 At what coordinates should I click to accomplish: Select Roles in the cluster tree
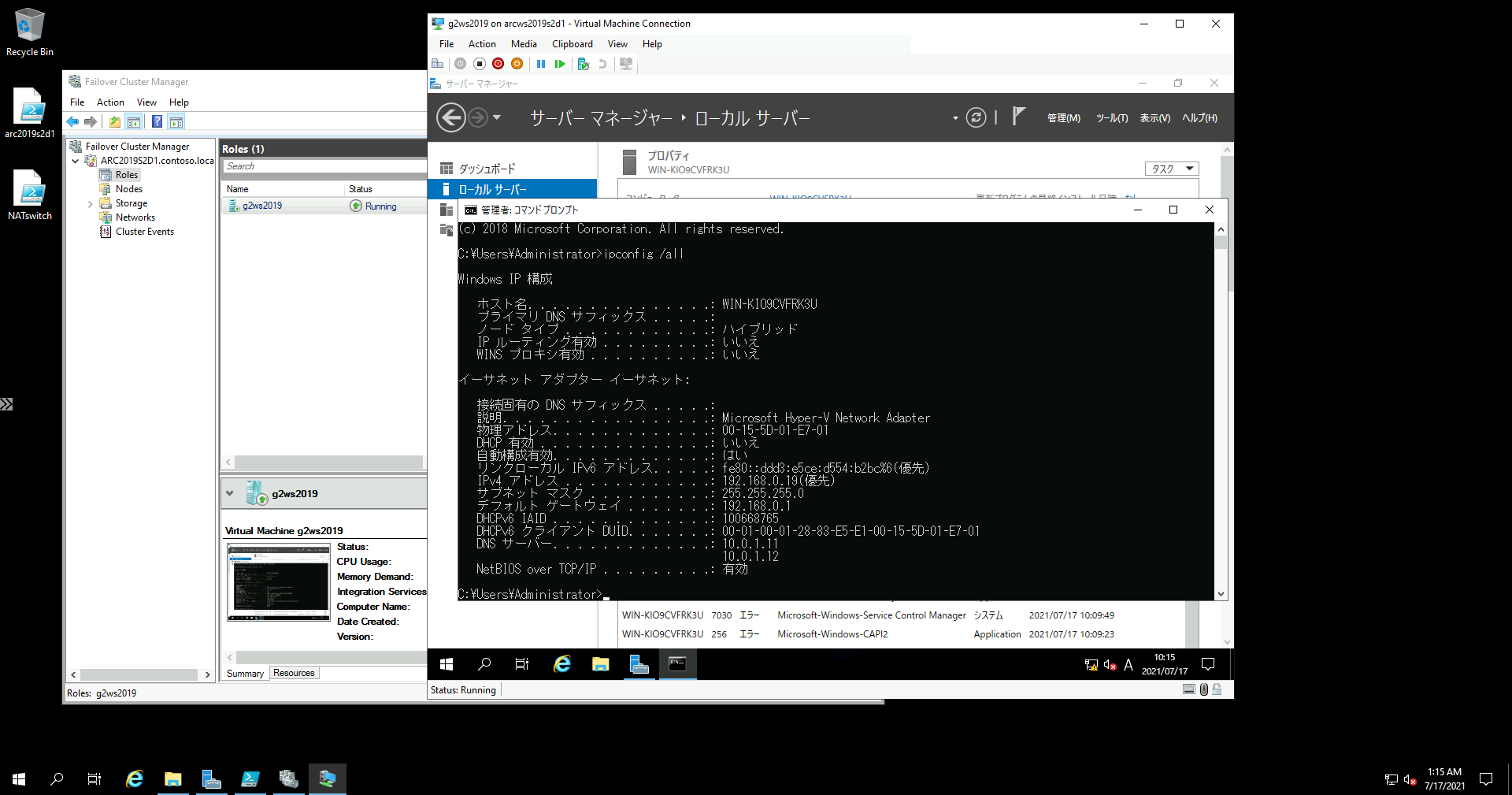click(127, 175)
